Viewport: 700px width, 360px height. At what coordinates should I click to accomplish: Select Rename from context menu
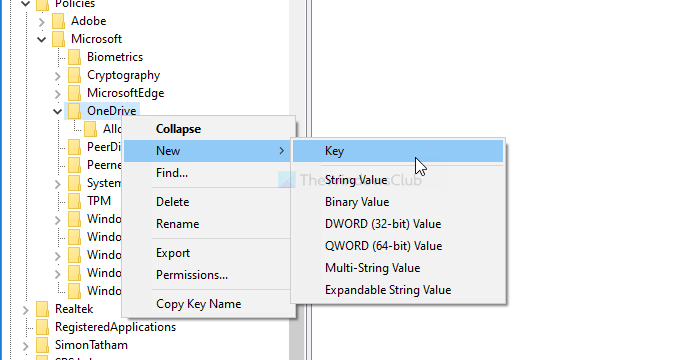(x=178, y=224)
